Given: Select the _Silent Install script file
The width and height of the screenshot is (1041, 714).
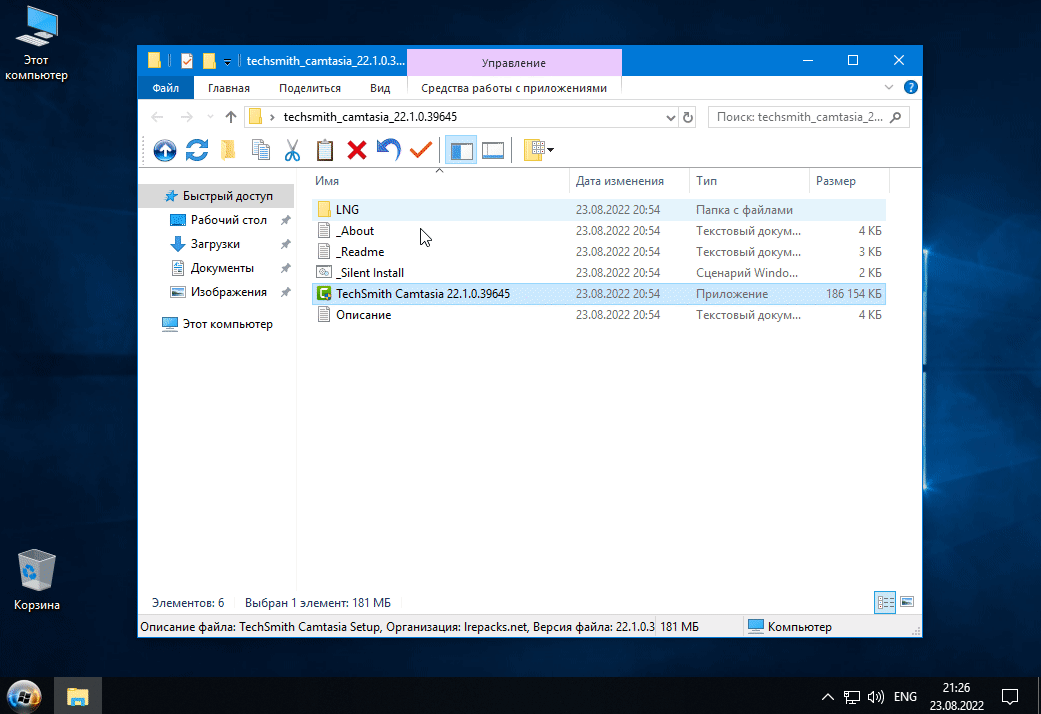Looking at the screenshot, I should 598,273.
